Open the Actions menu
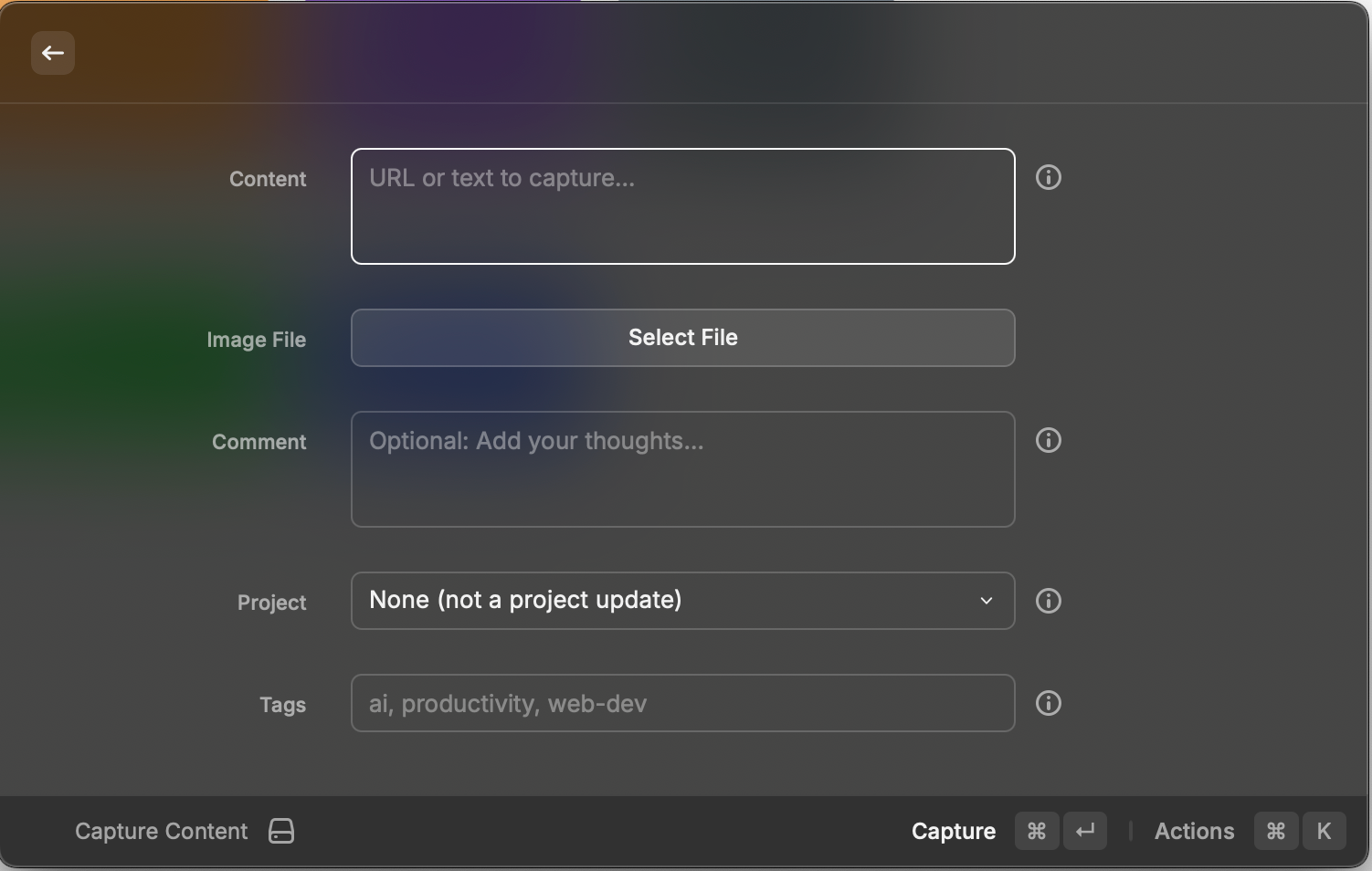The height and width of the screenshot is (871, 1372). tap(1194, 831)
